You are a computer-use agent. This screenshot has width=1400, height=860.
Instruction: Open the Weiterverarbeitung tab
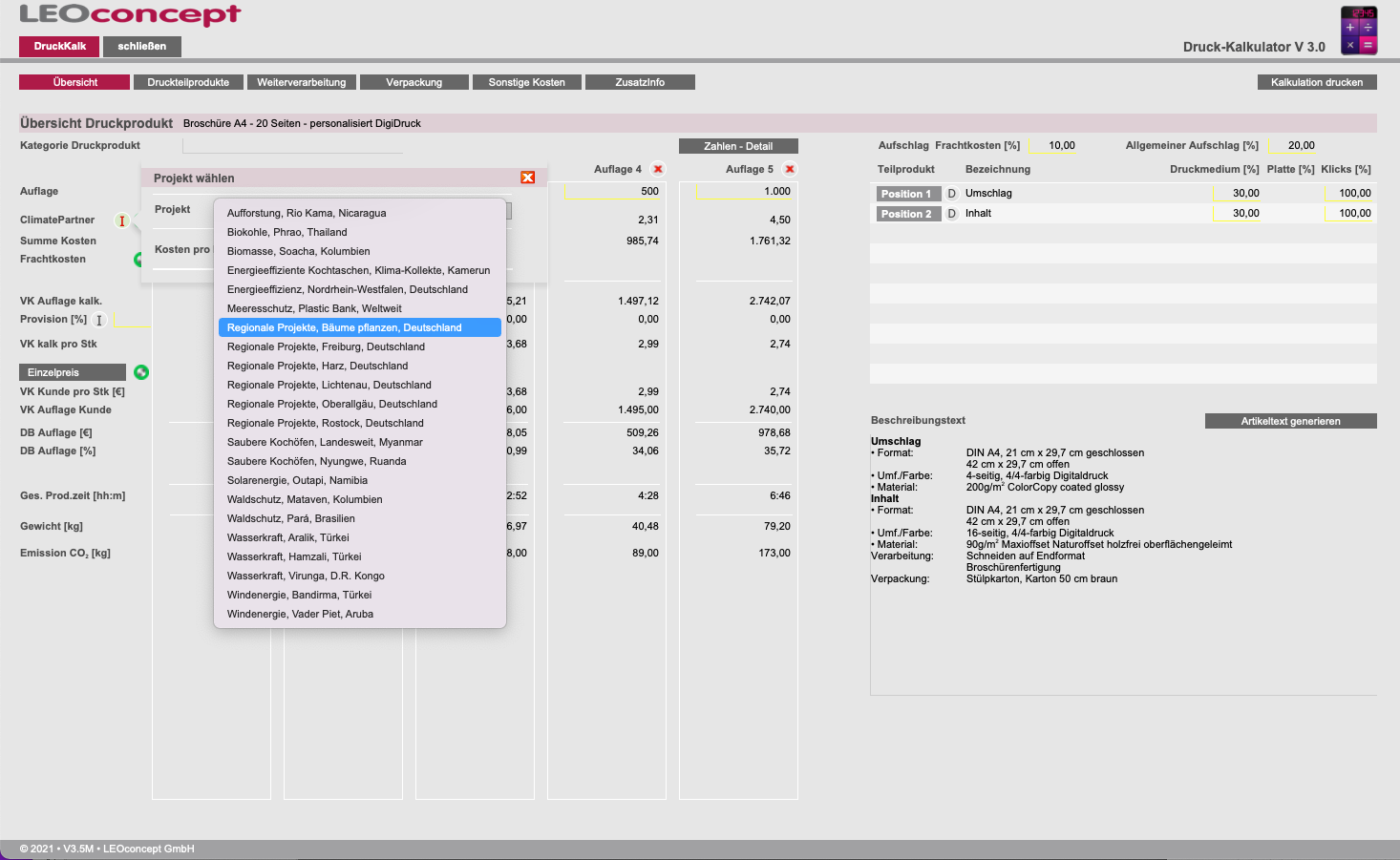[302, 82]
